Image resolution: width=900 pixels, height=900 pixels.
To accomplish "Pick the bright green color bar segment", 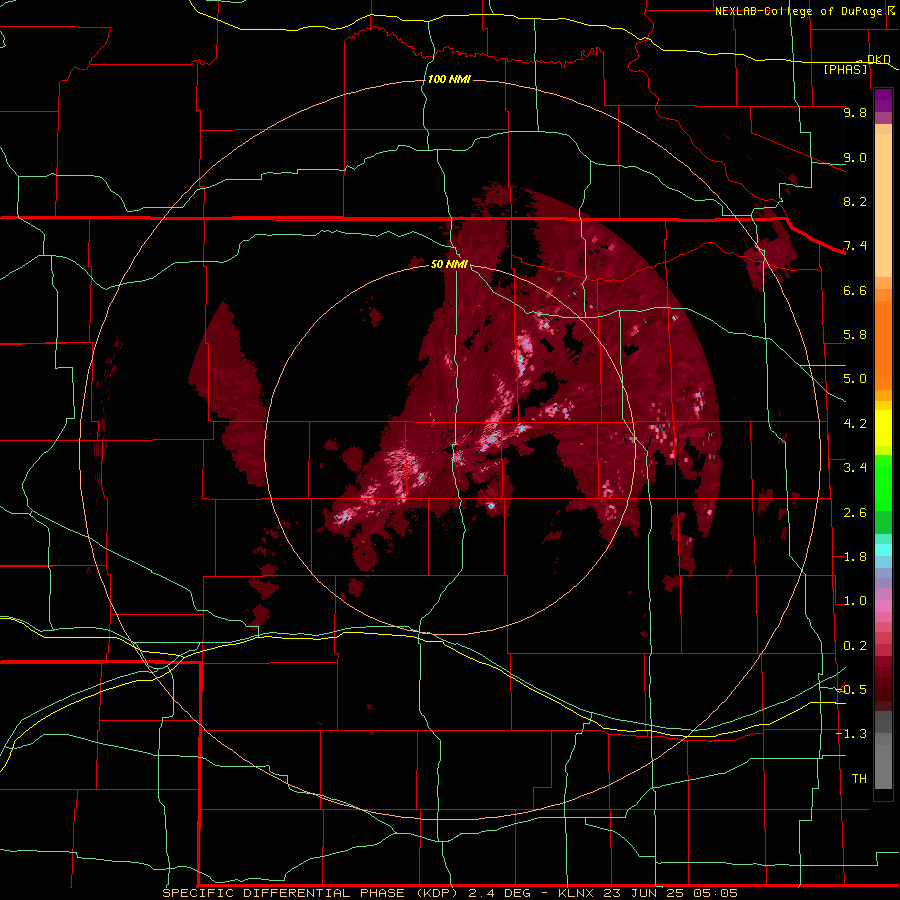I will [883, 483].
